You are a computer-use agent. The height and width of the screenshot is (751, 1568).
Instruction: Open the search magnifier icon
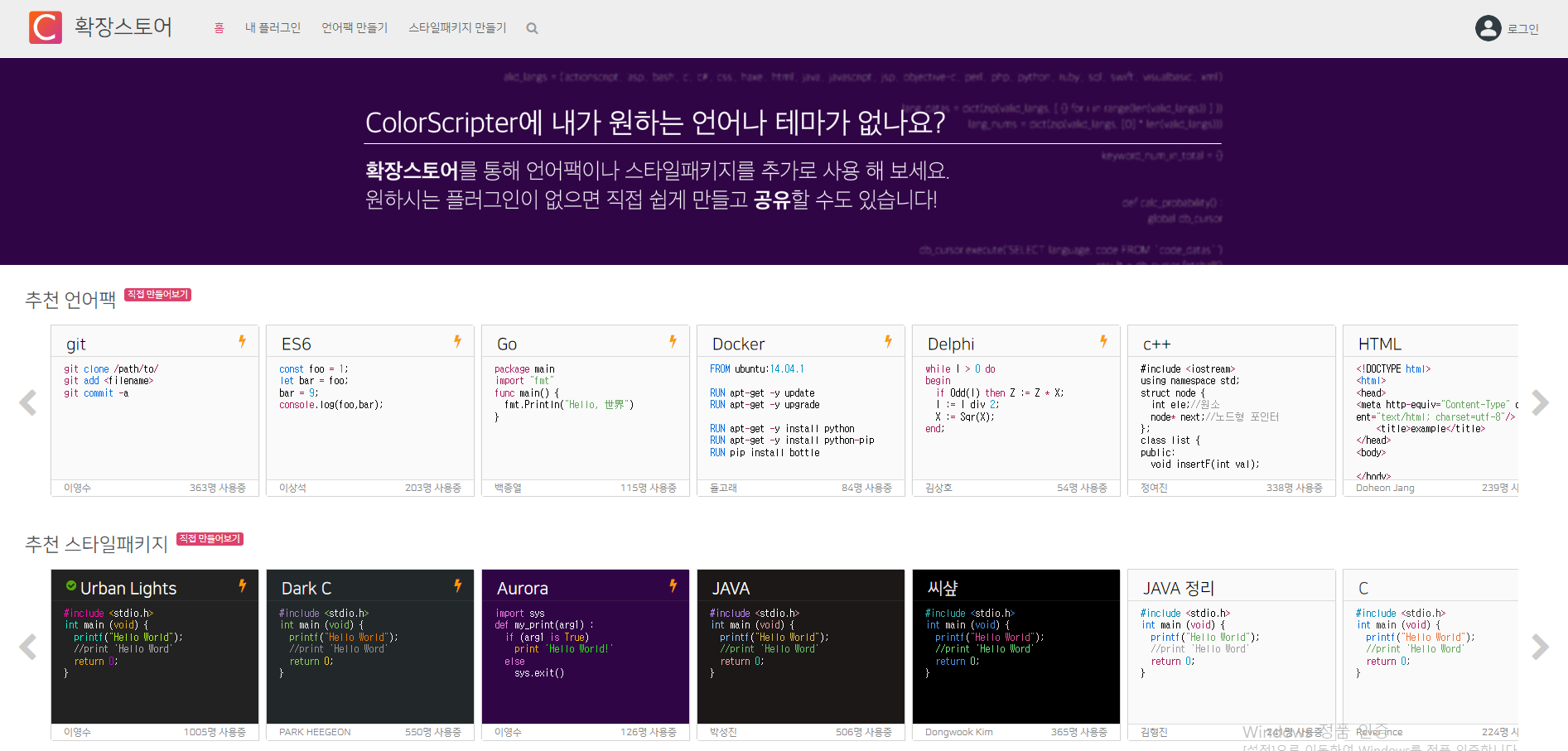pos(532,28)
